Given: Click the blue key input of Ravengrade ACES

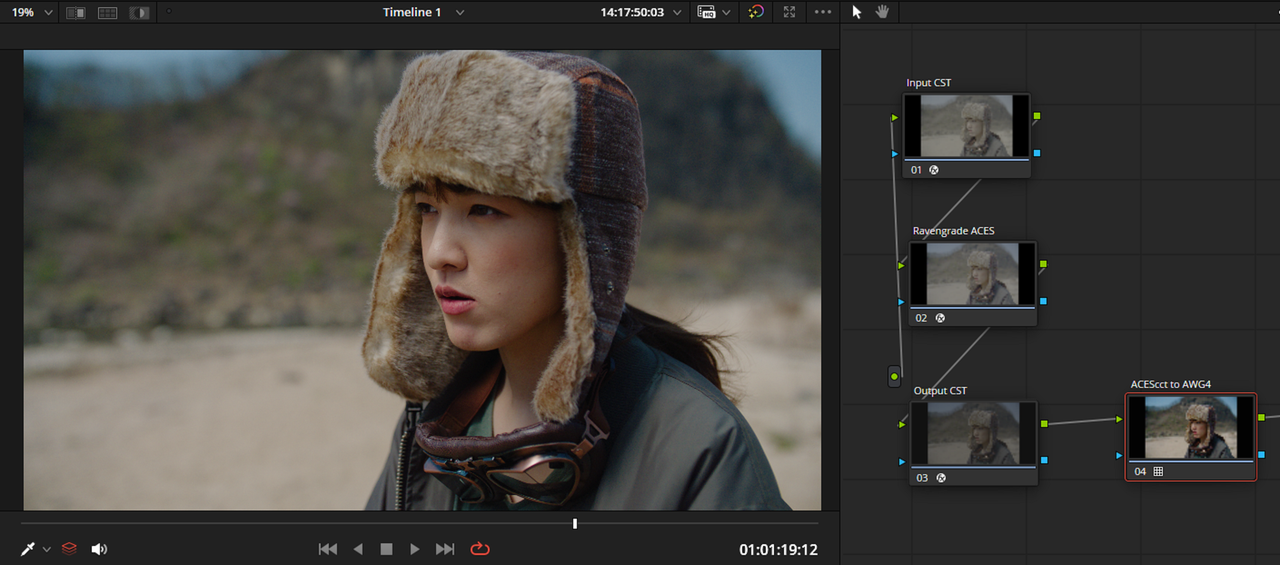Looking at the screenshot, I should (902, 302).
